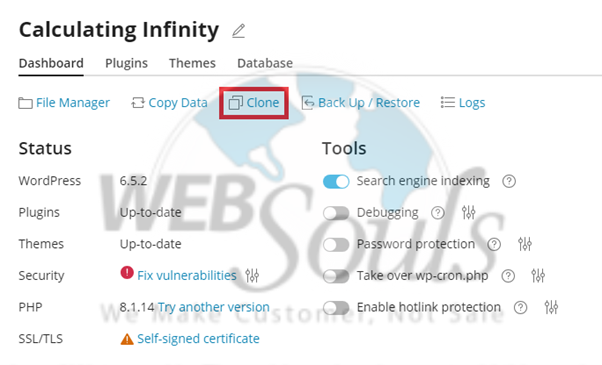Enable the Debugging toggle

click(x=336, y=213)
